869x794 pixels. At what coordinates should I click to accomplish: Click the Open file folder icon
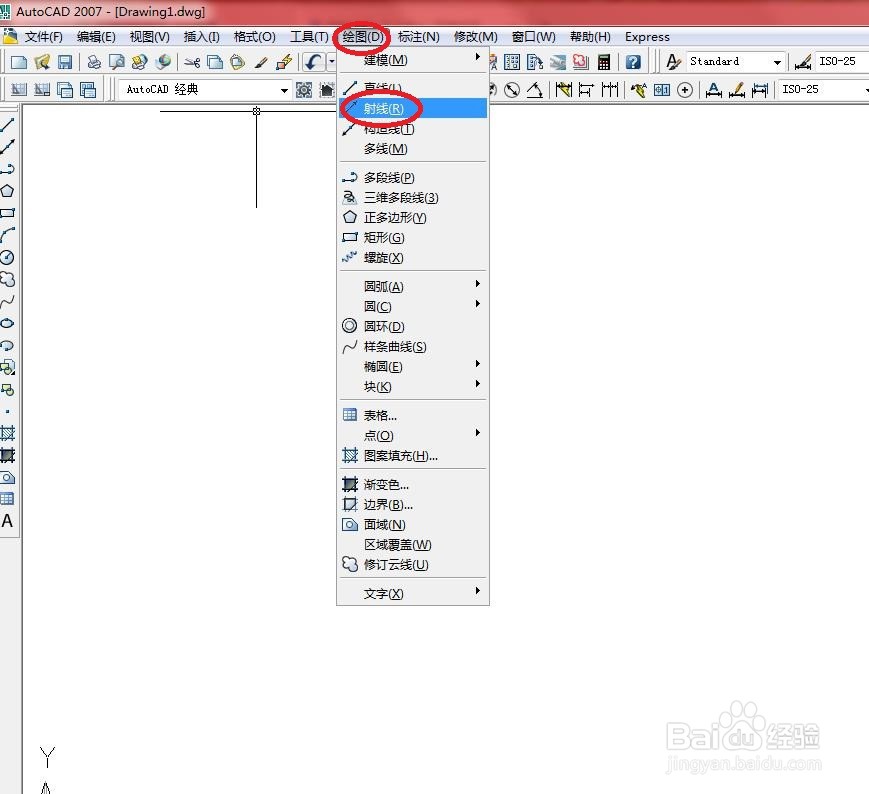tap(42, 62)
